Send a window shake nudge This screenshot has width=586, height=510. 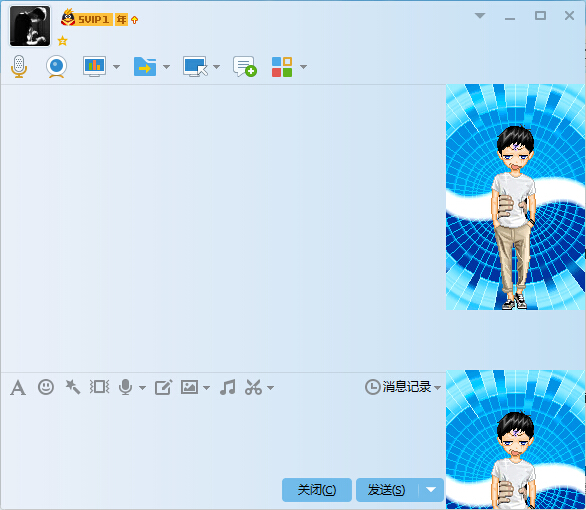click(x=99, y=387)
